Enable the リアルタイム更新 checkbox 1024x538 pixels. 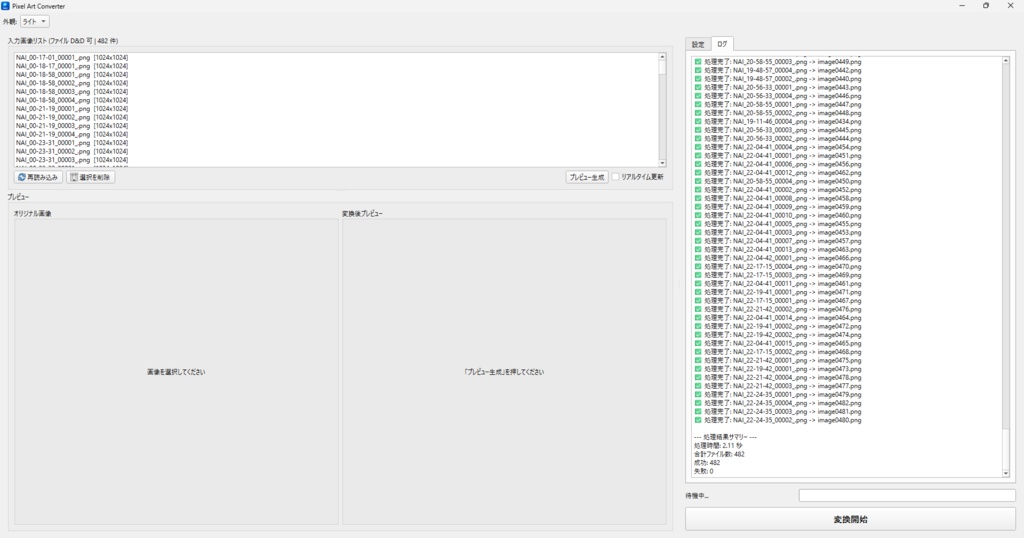[x=615, y=177]
